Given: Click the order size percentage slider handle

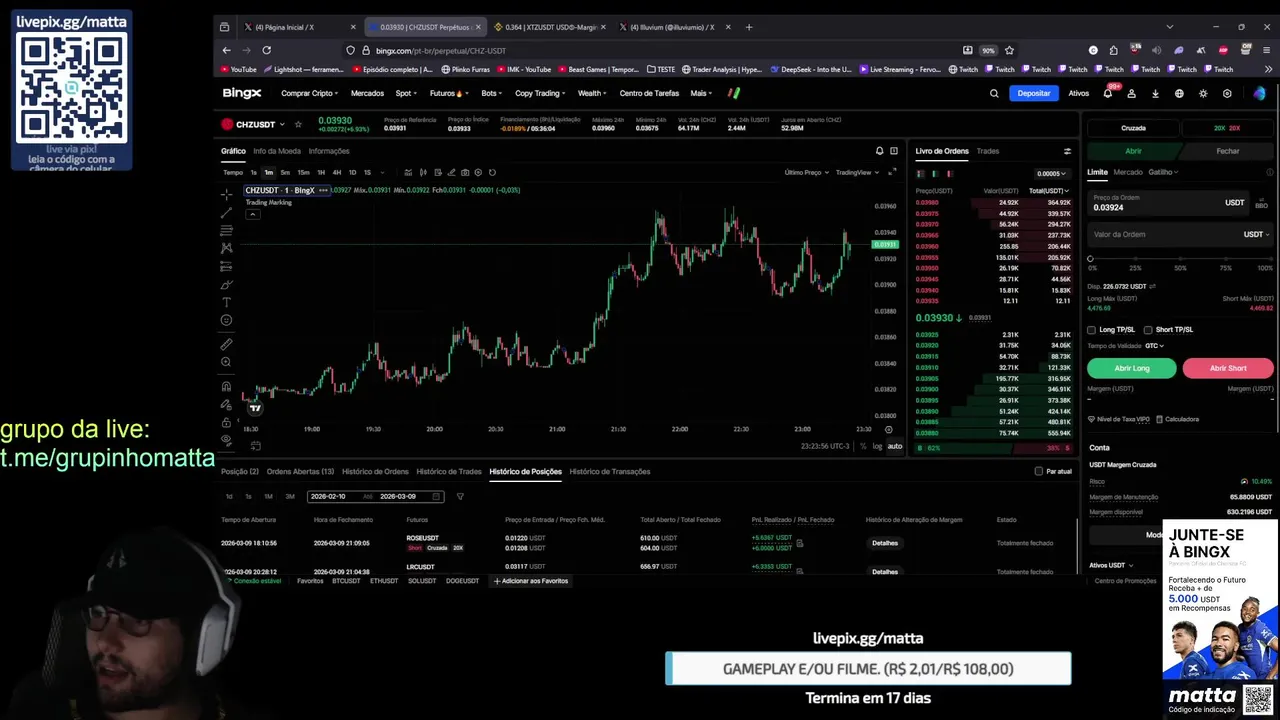Looking at the screenshot, I should coord(1091,258).
